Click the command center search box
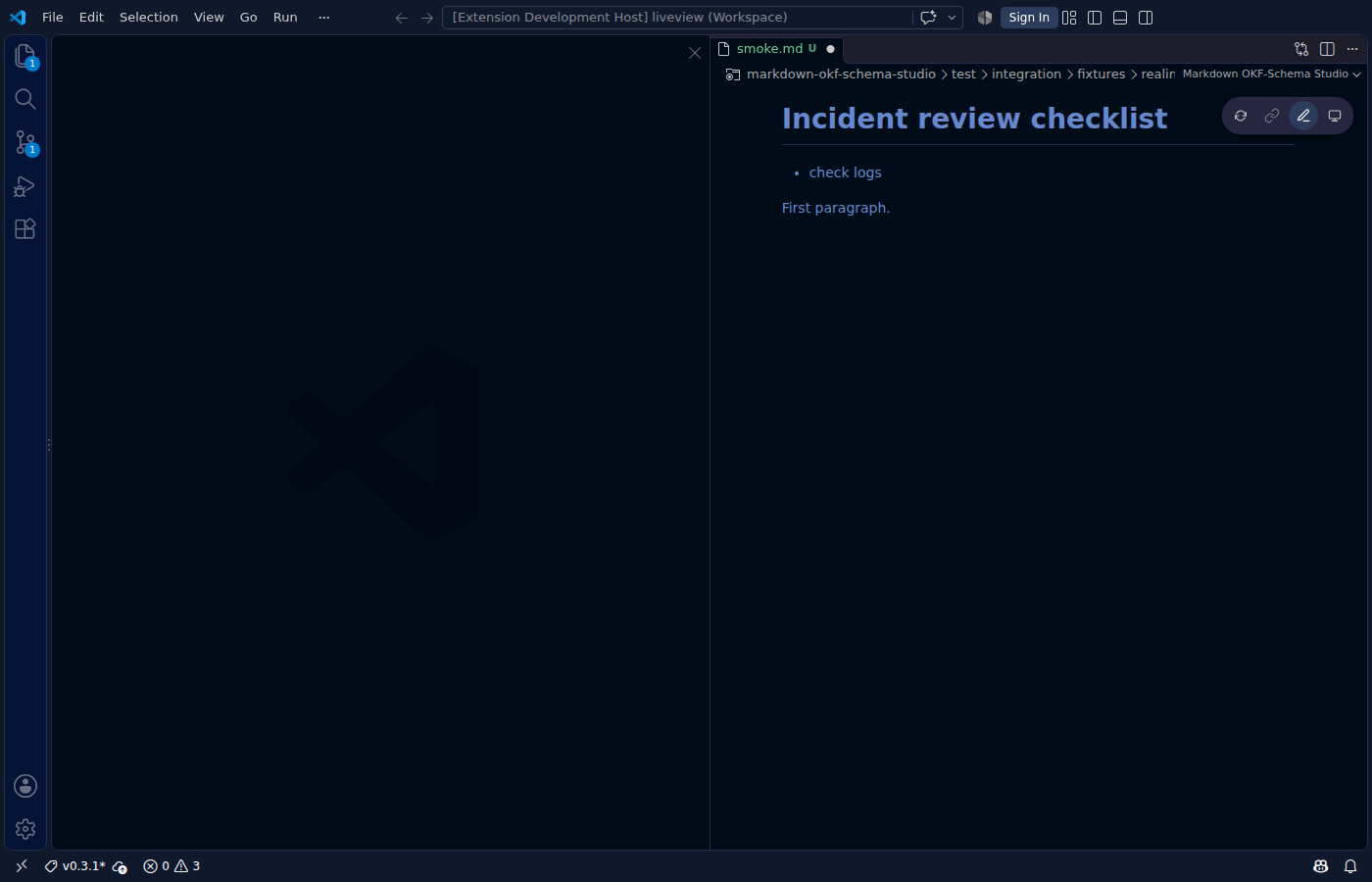 (676, 17)
